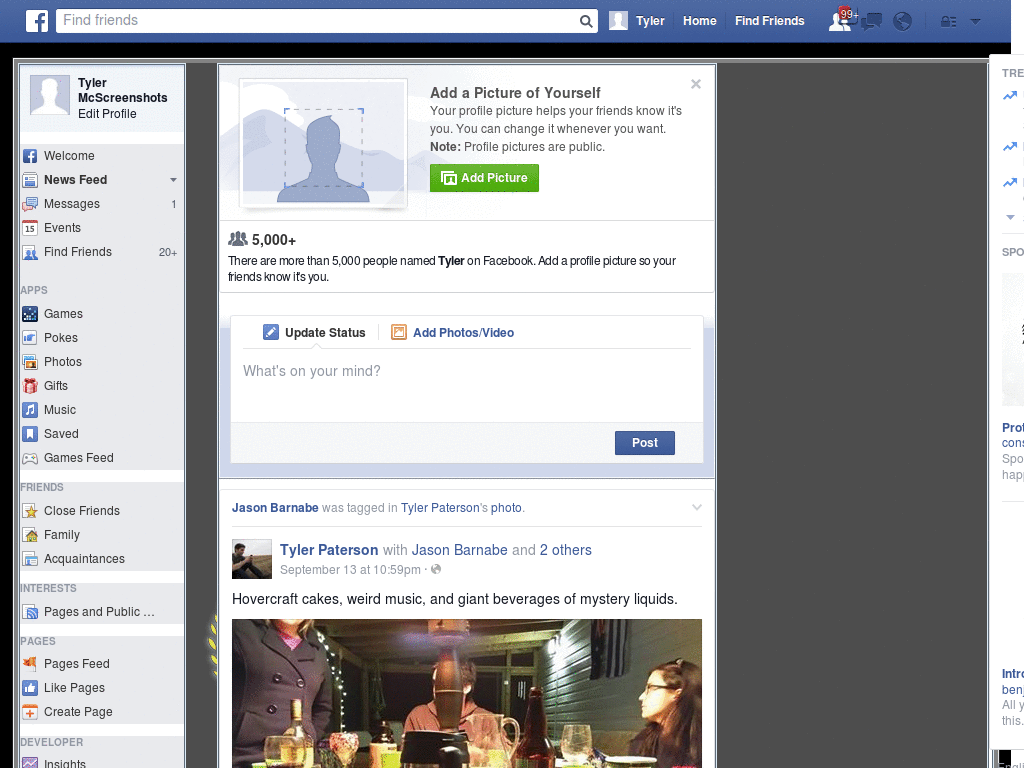
Task: Click the 'photo' link in story header
Action: point(506,507)
